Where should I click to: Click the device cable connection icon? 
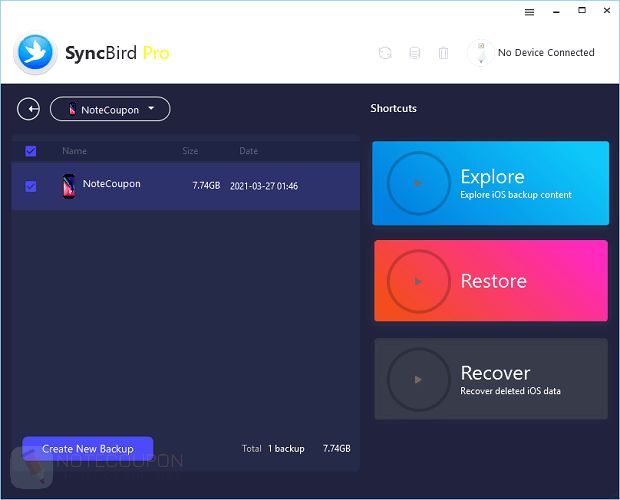coord(480,53)
